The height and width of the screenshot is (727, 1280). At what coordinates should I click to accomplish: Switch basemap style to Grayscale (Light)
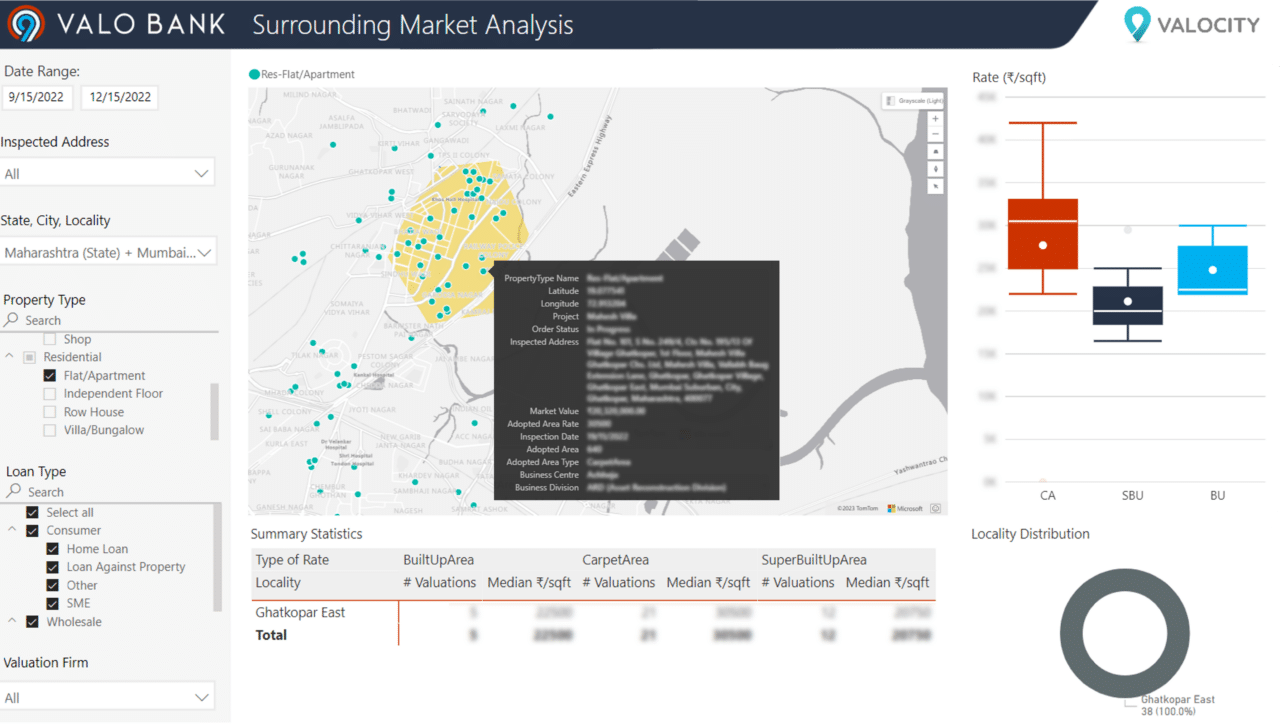pos(911,101)
